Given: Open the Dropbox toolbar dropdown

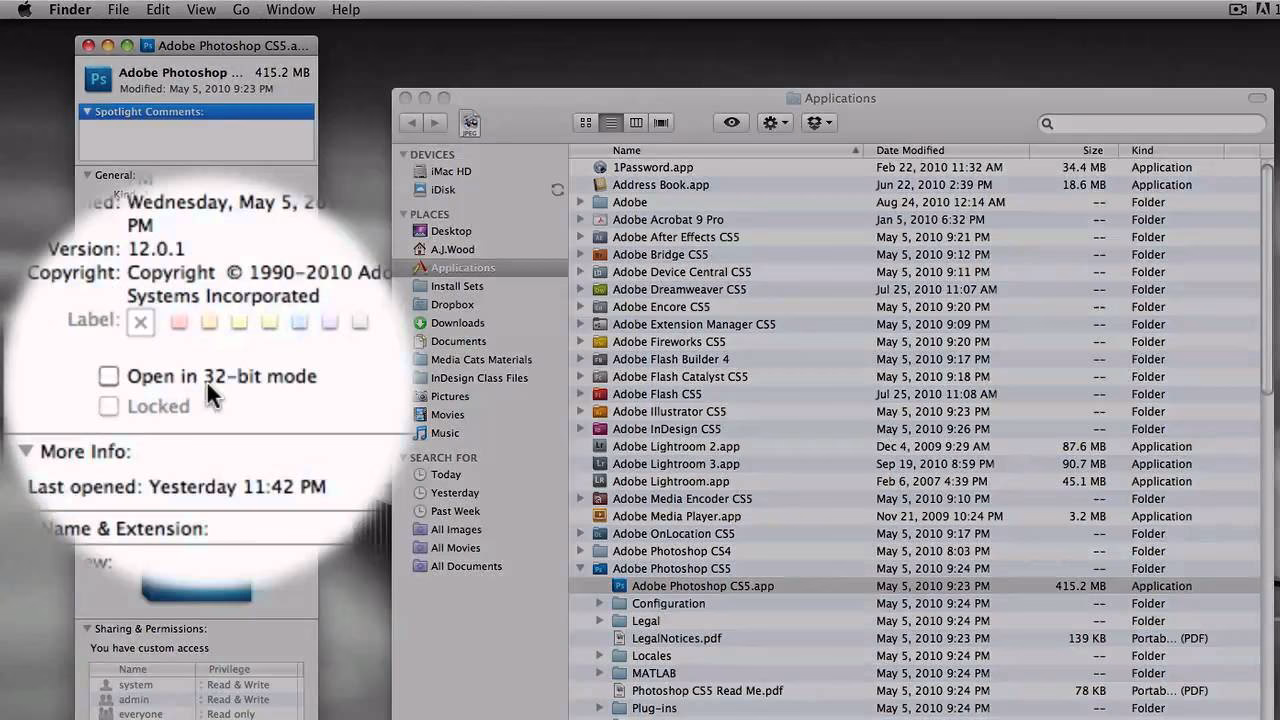Looking at the screenshot, I should (819, 123).
